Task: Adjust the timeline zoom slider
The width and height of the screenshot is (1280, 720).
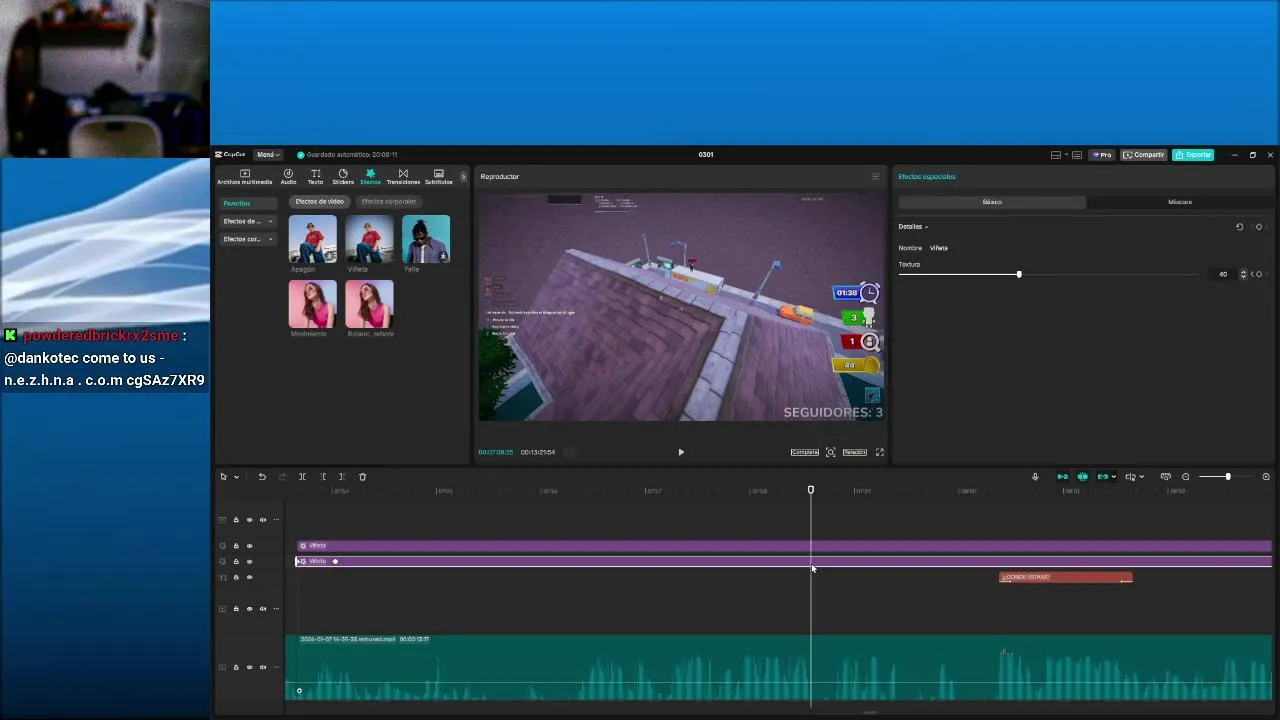Action: [1228, 477]
